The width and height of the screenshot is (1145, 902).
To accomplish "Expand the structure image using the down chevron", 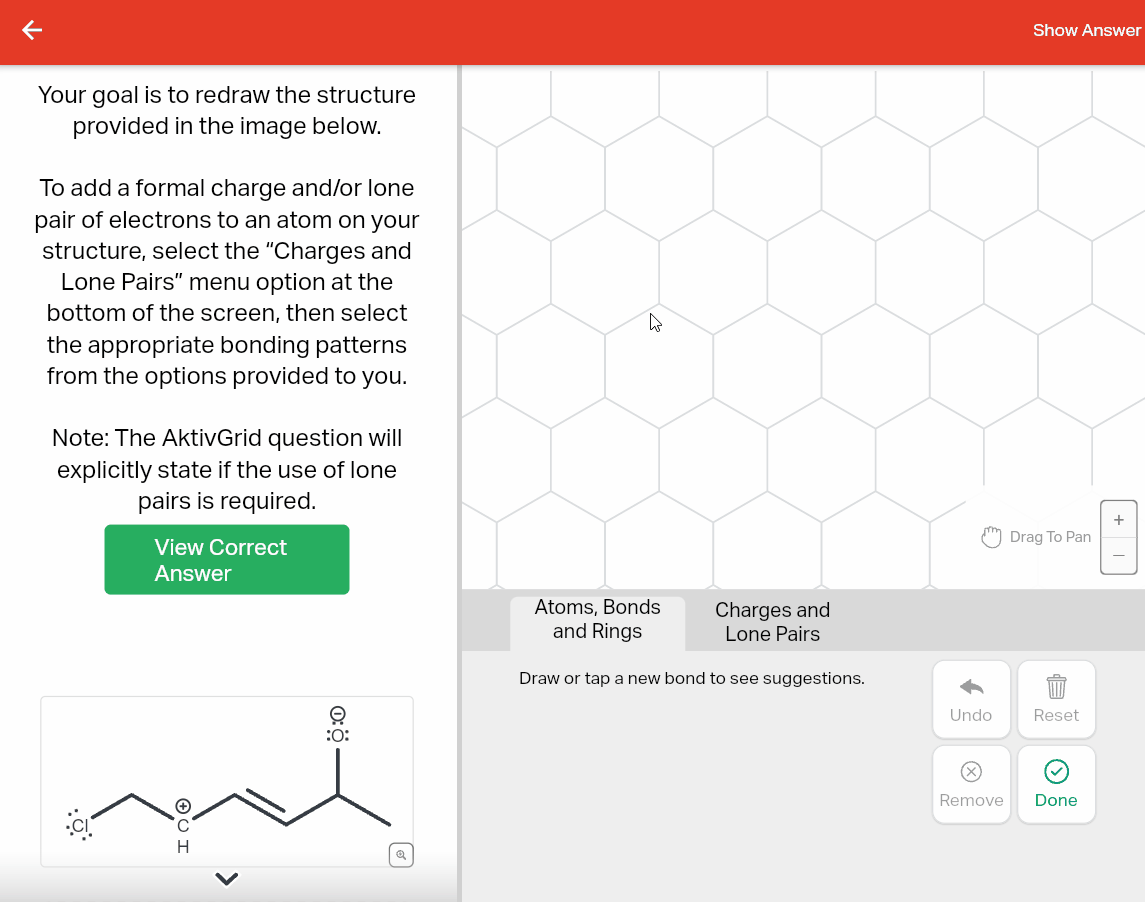I will (x=226, y=879).
